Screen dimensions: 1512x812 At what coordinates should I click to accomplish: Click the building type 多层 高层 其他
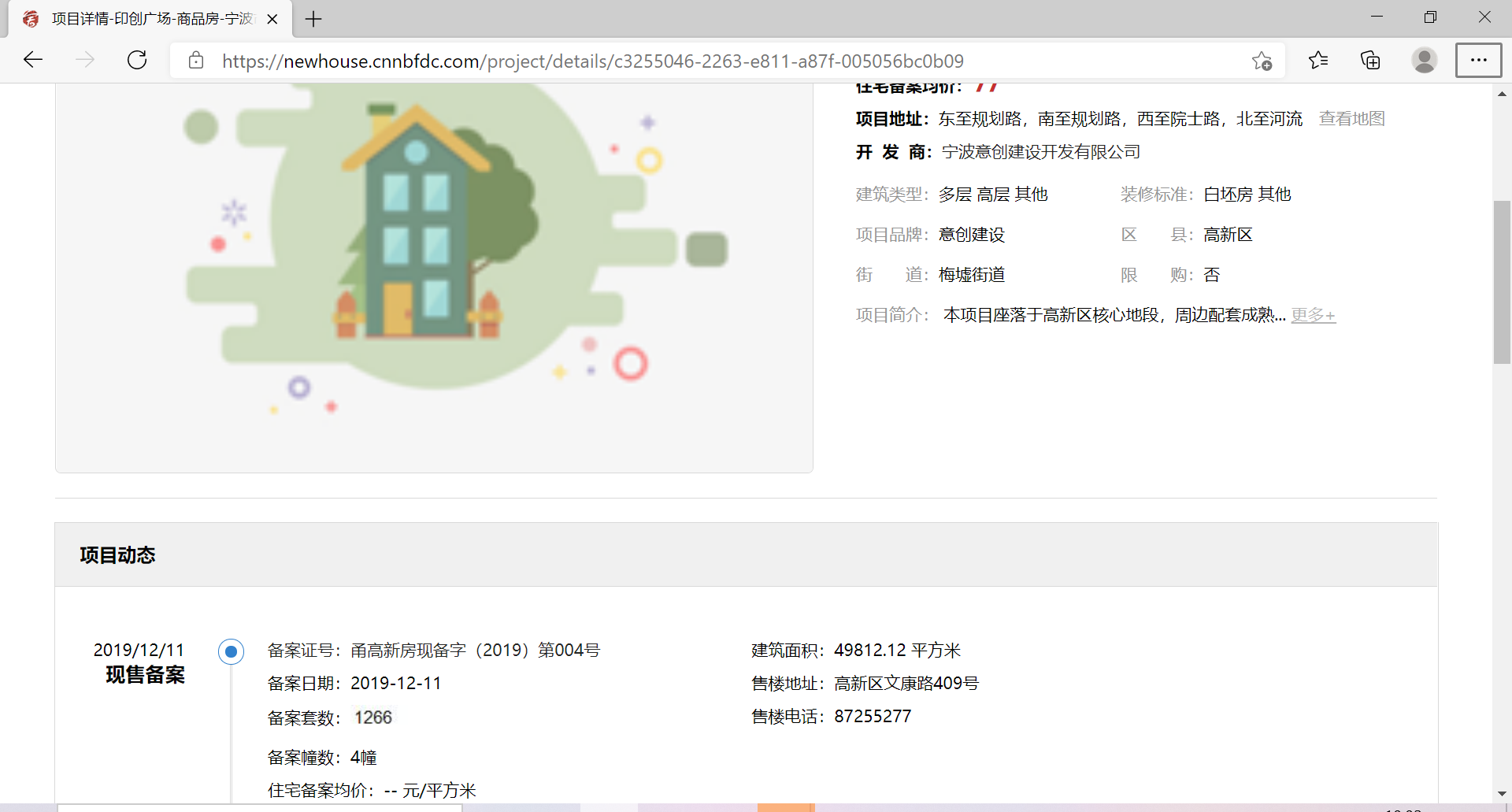pyautogui.click(x=993, y=195)
